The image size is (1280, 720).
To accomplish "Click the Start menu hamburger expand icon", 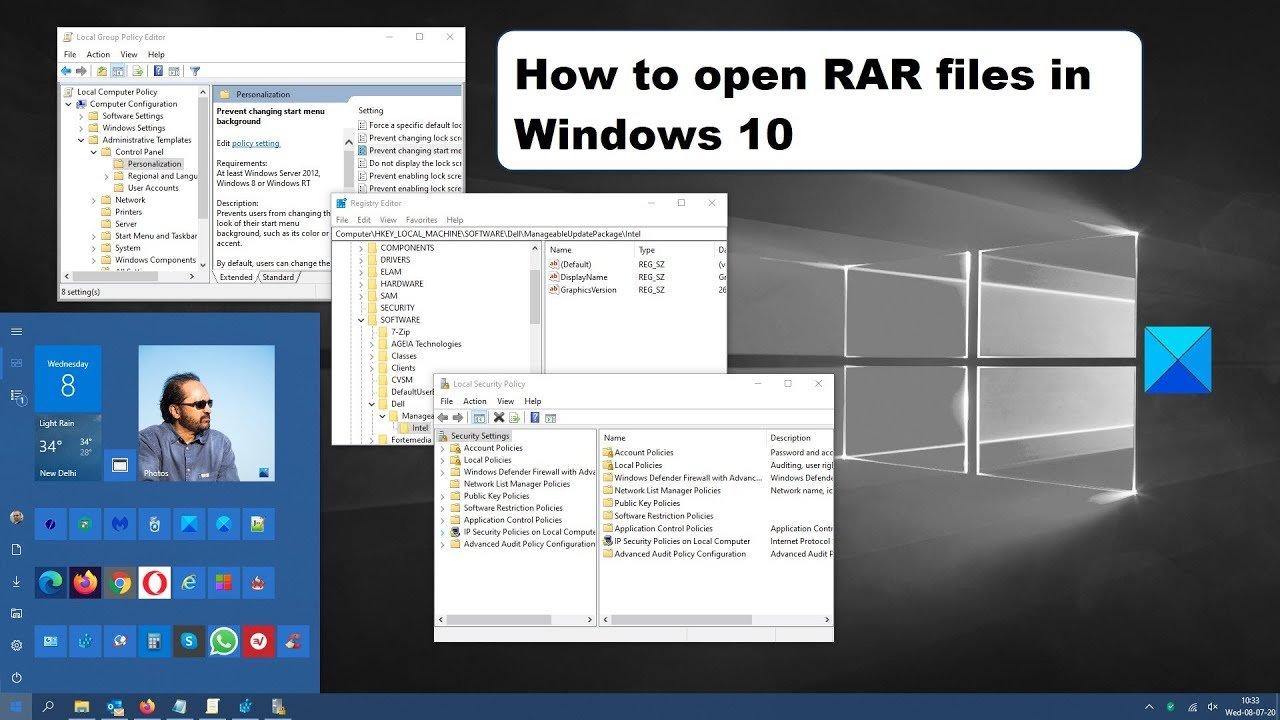I will [16, 331].
